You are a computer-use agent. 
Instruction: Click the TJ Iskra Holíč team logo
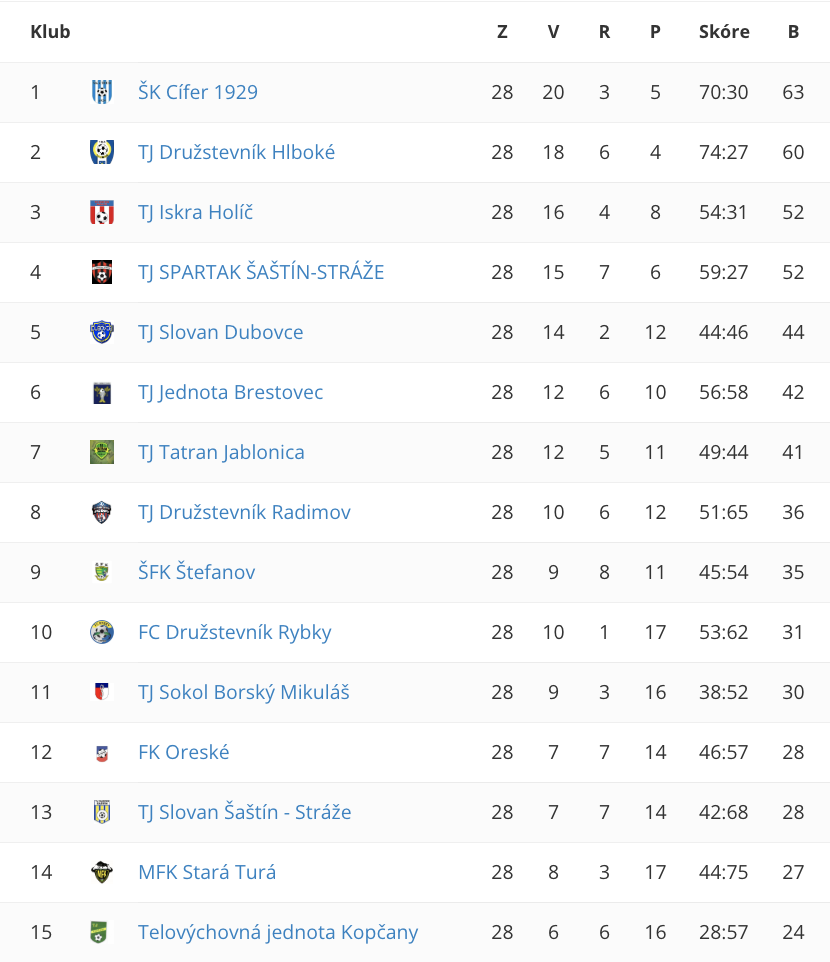pos(102,212)
